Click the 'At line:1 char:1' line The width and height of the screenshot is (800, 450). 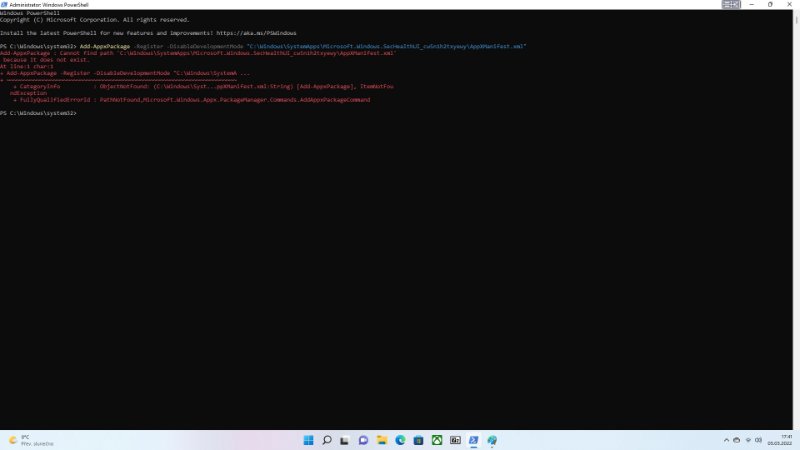[27, 66]
